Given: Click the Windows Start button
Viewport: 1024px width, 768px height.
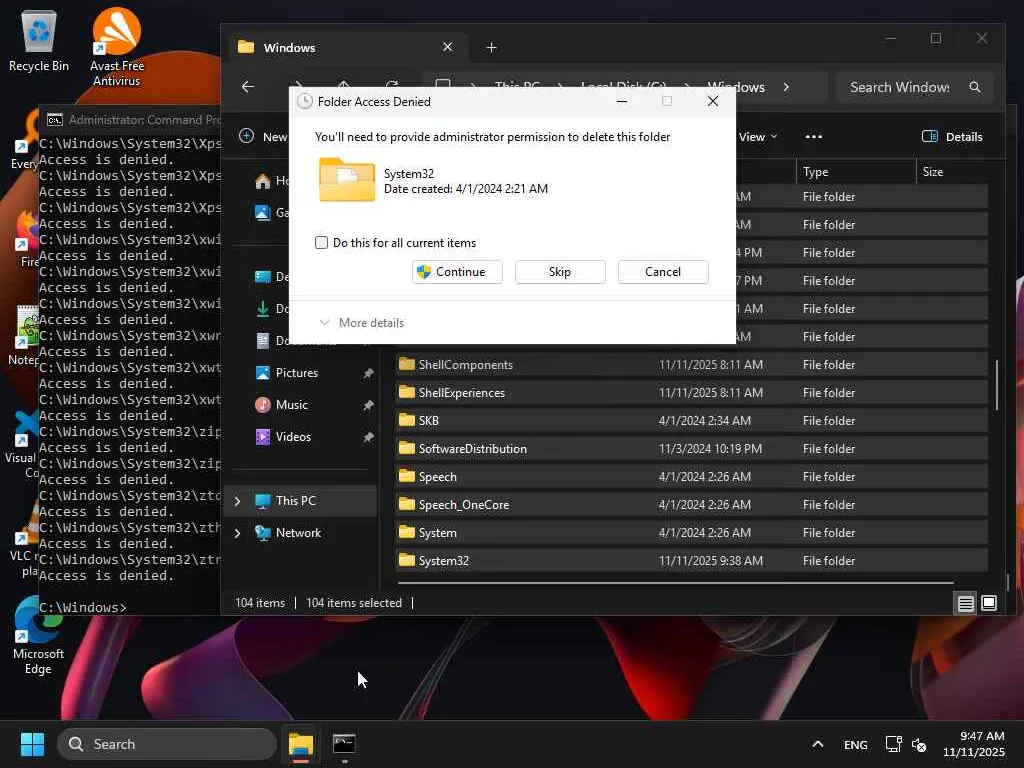Looking at the screenshot, I should 32,744.
